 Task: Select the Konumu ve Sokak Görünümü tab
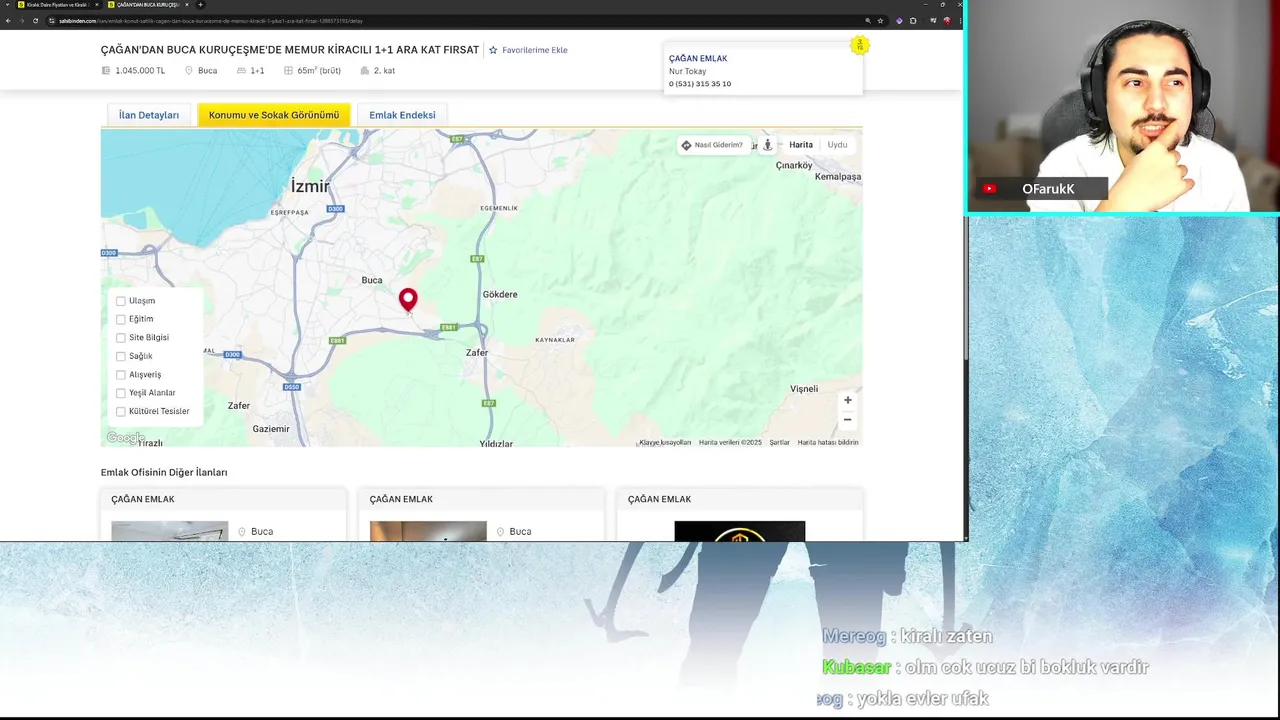pyautogui.click(x=274, y=115)
